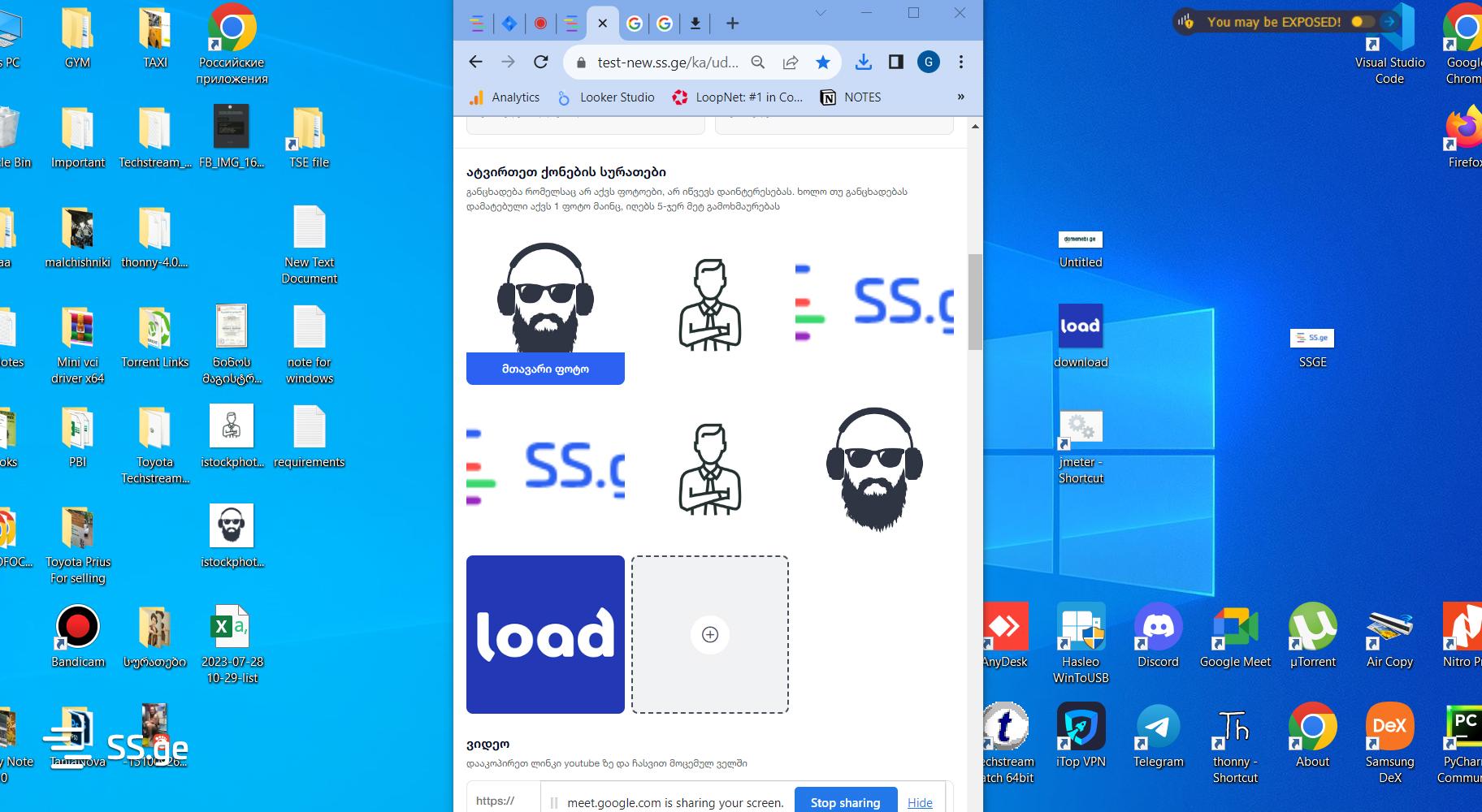This screenshot has width=1482, height=812.
Task: Open the tab search dropdown arrow
Action: [x=821, y=13]
